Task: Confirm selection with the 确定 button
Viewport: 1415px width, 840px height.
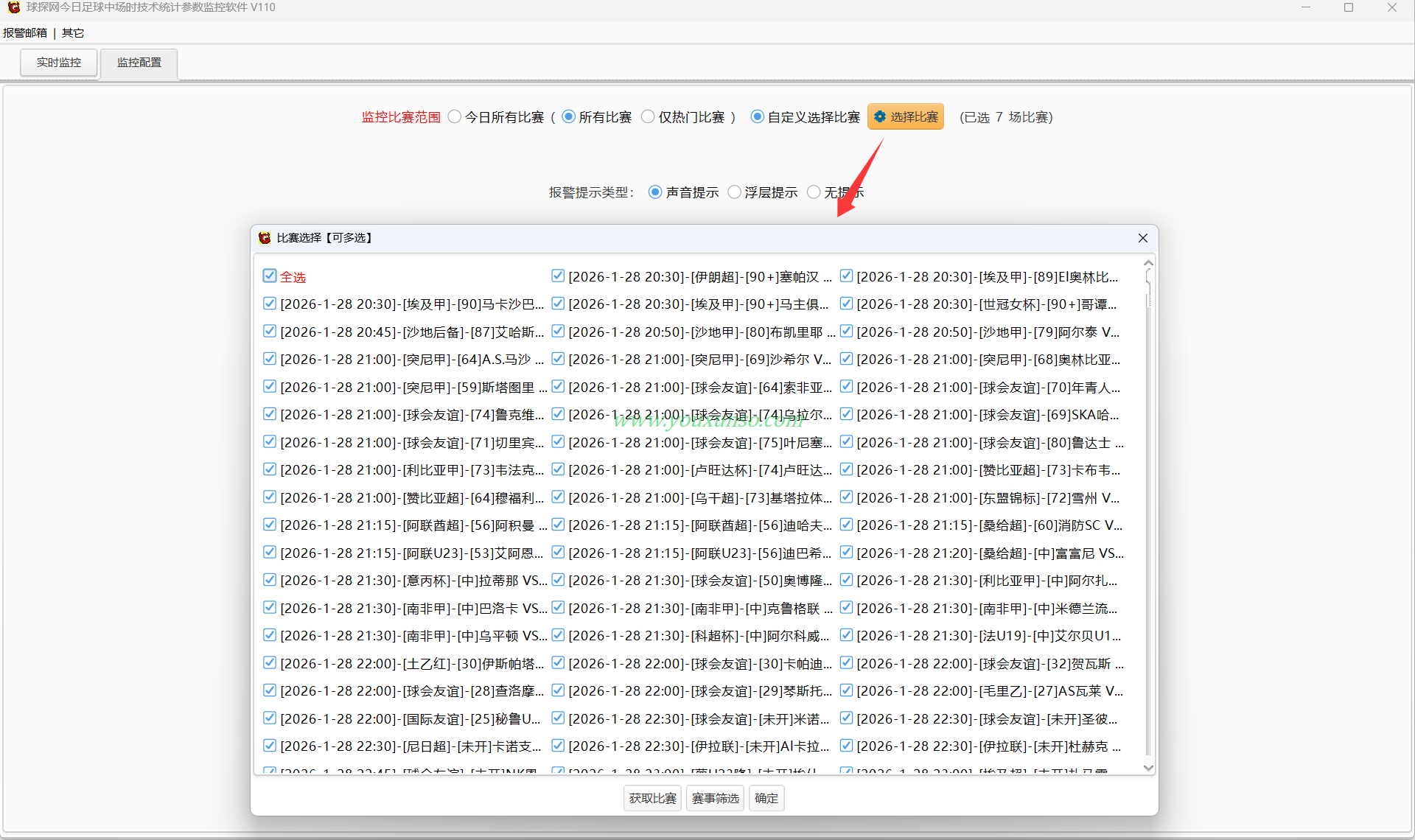Action: [x=766, y=798]
